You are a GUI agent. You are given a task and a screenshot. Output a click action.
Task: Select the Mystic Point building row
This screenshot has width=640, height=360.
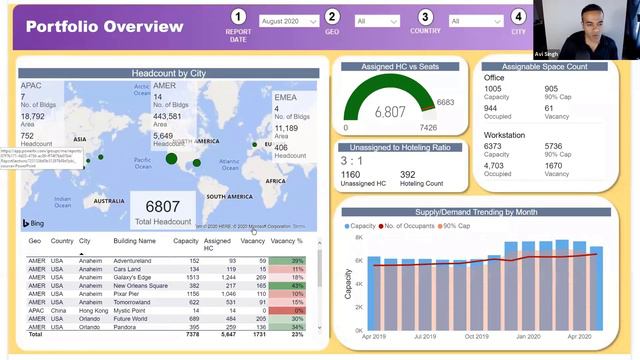click(x=166, y=311)
